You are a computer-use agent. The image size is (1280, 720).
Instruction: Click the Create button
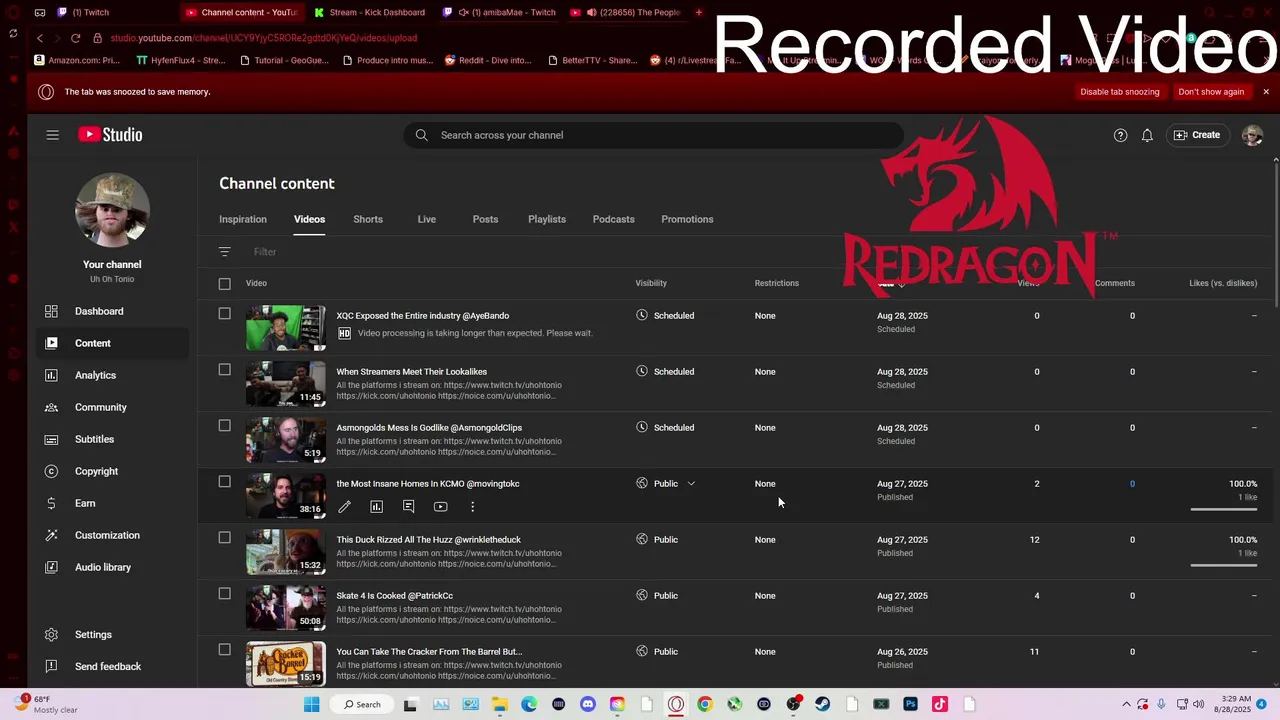[1197, 135]
